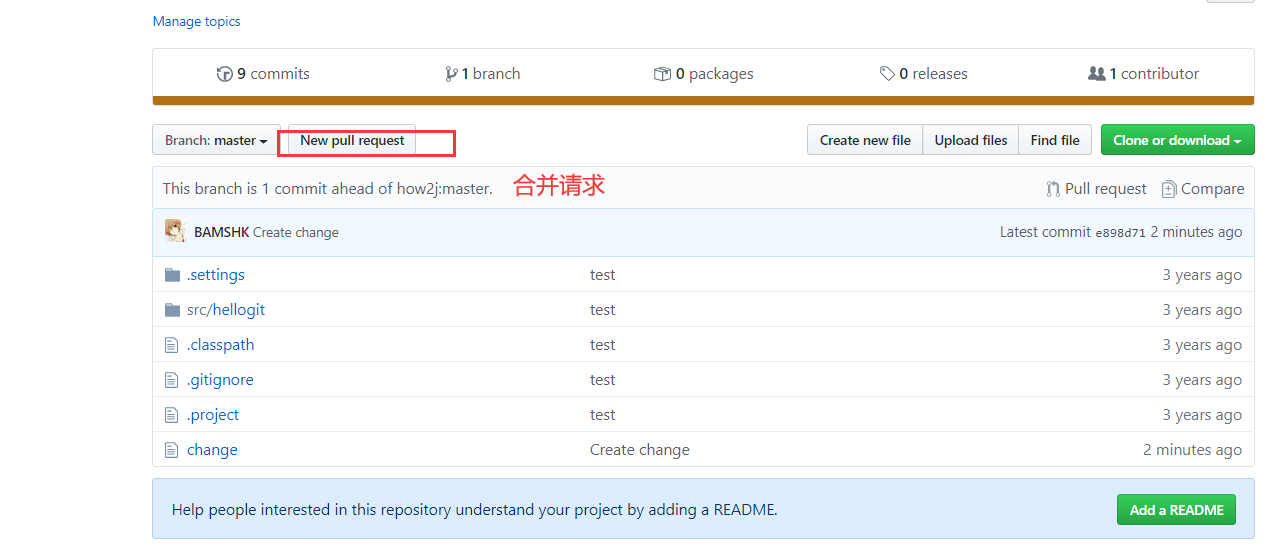Click the change file icon
Image resolution: width=1288 pixels, height=551 pixels.
click(171, 449)
